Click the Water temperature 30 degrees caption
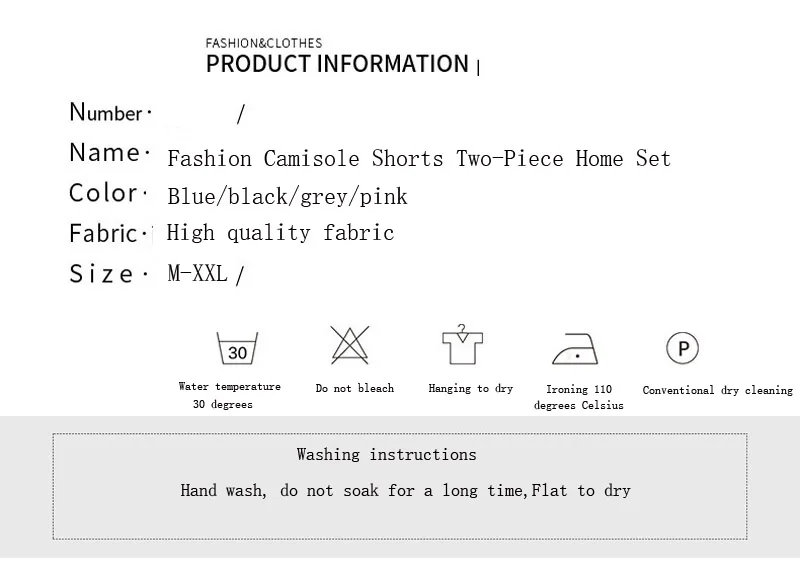Screen dimensions: 800x573 (230, 395)
